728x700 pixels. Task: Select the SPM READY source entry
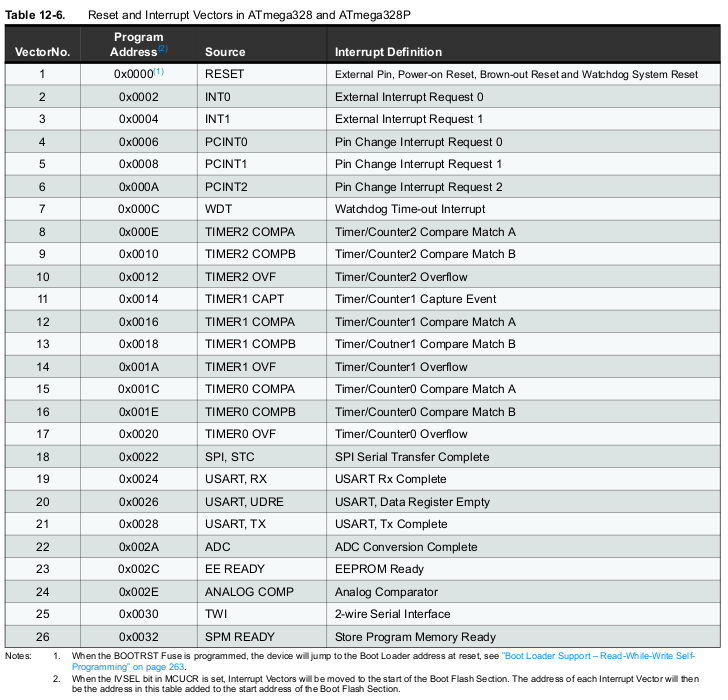coord(239,637)
